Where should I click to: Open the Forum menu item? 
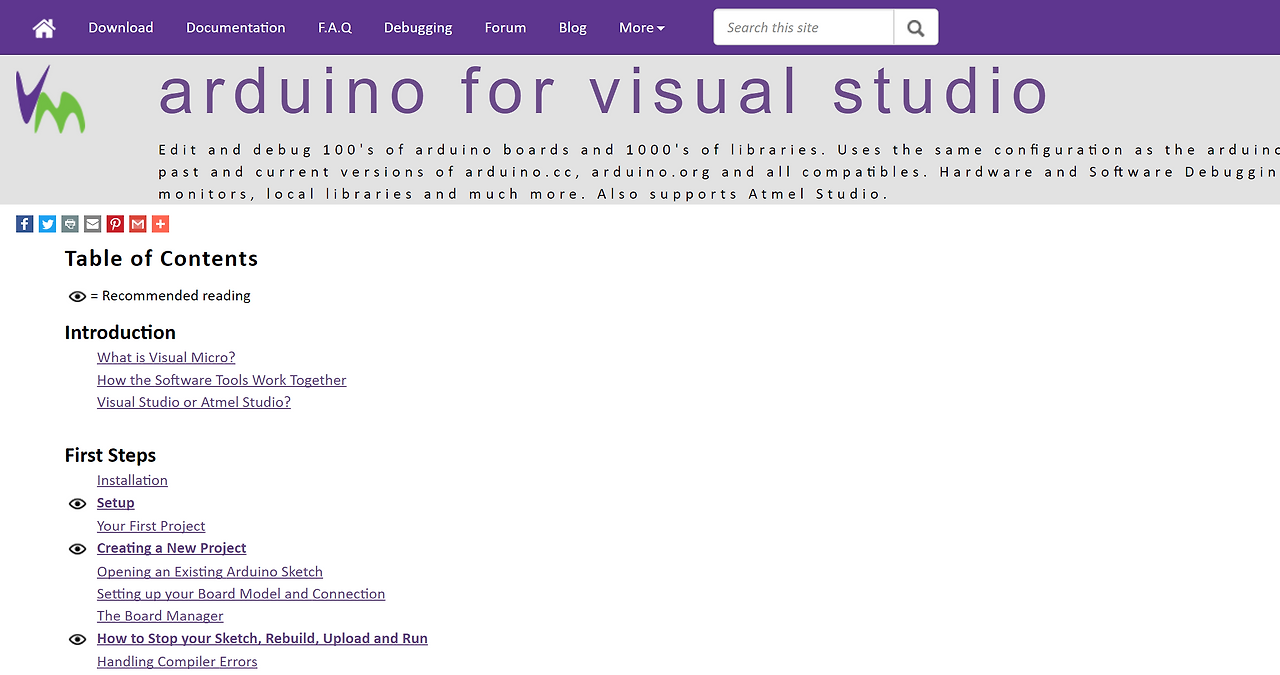(x=505, y=28)
